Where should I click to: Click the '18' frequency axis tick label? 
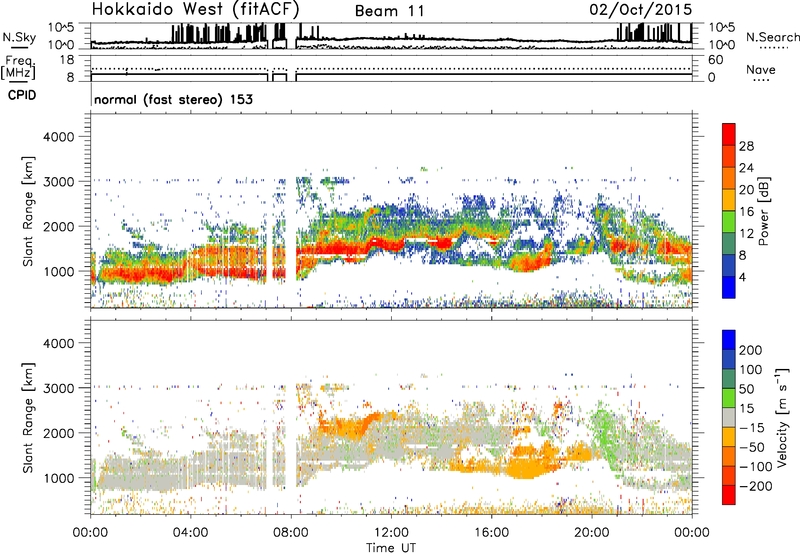pos(67,60)
